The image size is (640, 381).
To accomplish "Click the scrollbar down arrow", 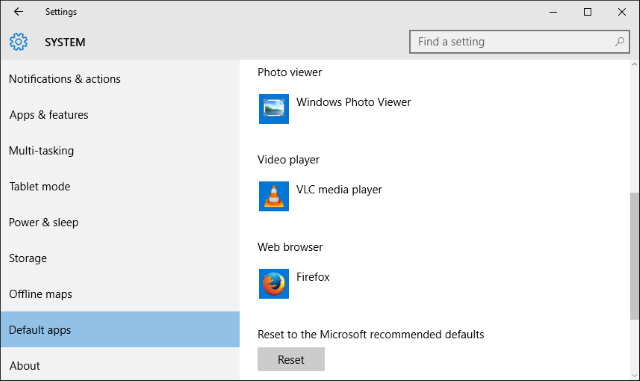I will 634,376.
